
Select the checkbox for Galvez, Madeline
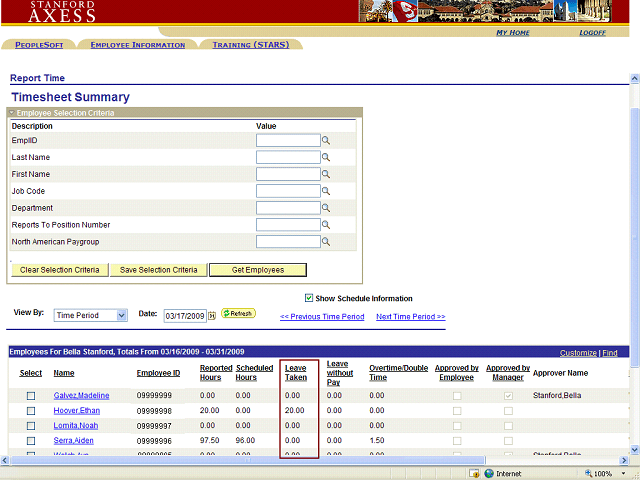31,396
